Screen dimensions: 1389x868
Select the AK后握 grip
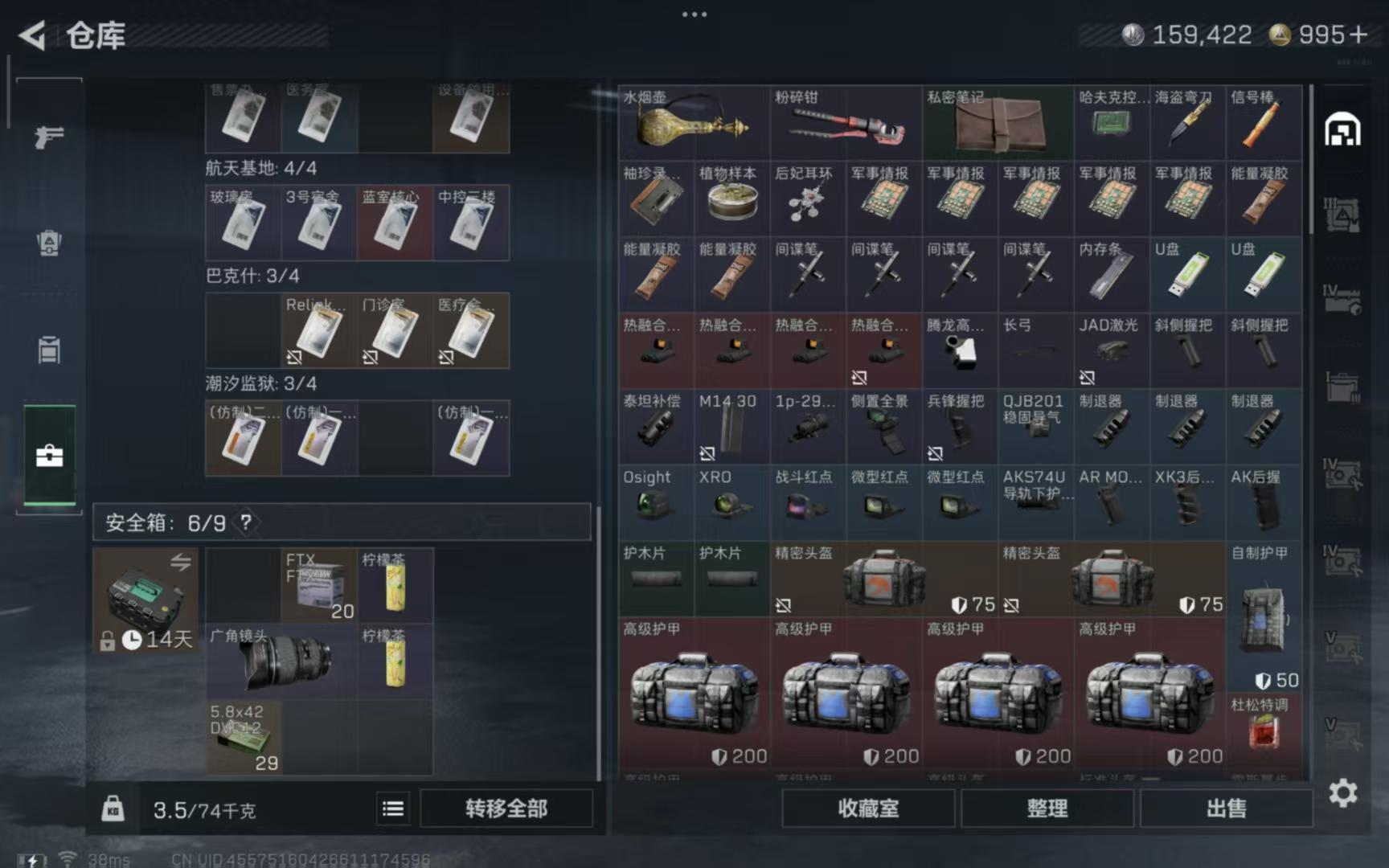(x=1264, y=502)
